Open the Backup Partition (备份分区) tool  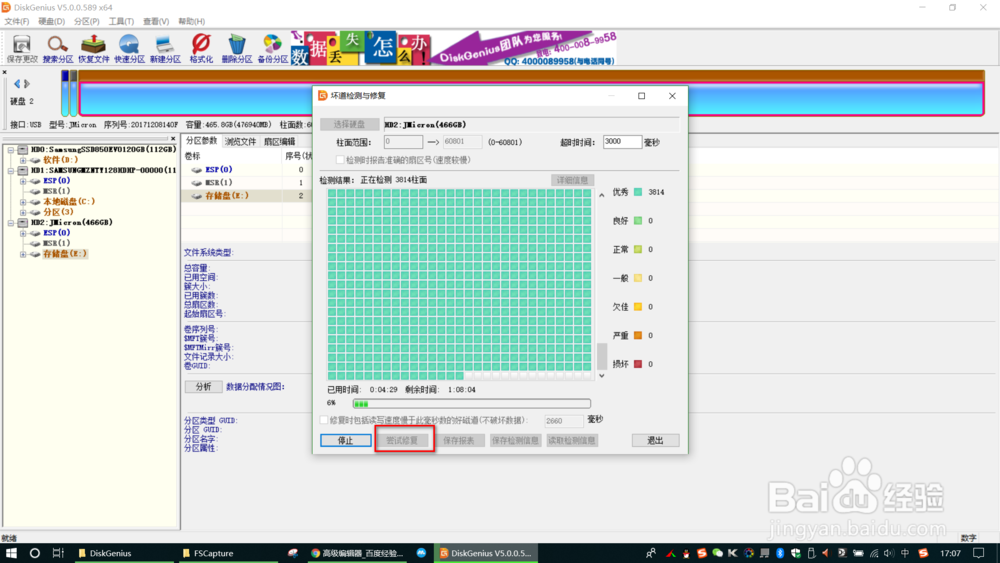[x=272, y=48]
